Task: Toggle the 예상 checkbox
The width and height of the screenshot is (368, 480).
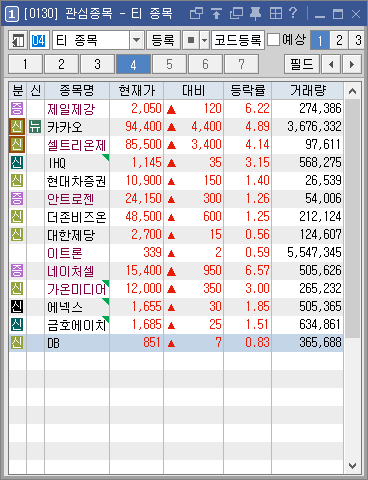Action: [x=273, y=40]
